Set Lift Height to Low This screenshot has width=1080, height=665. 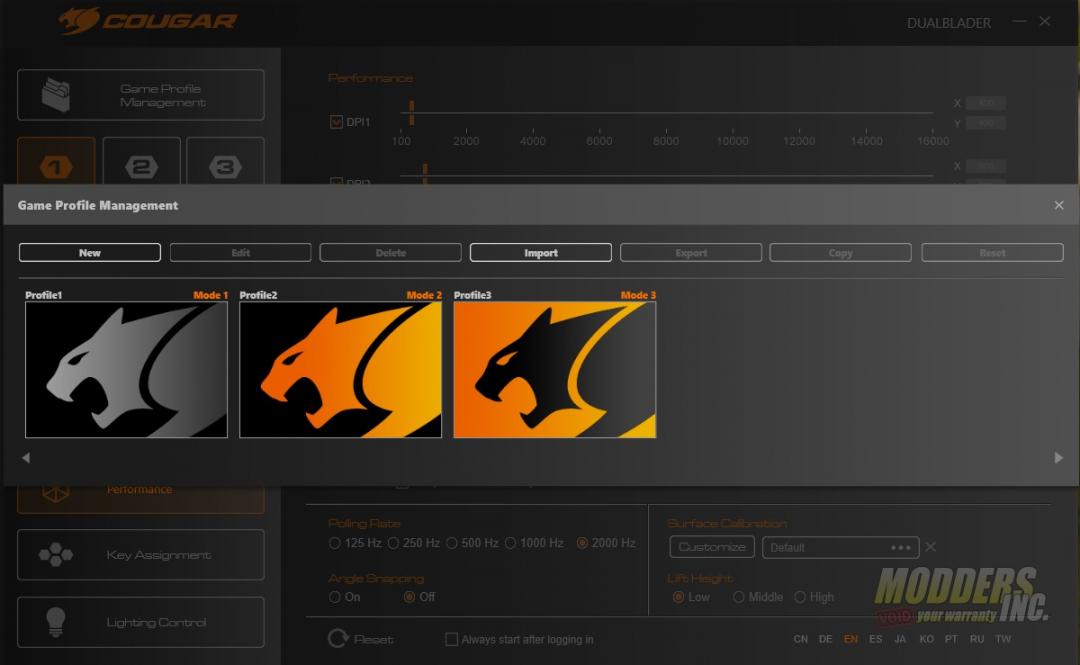pyautogui.click(x=678, y=597)
